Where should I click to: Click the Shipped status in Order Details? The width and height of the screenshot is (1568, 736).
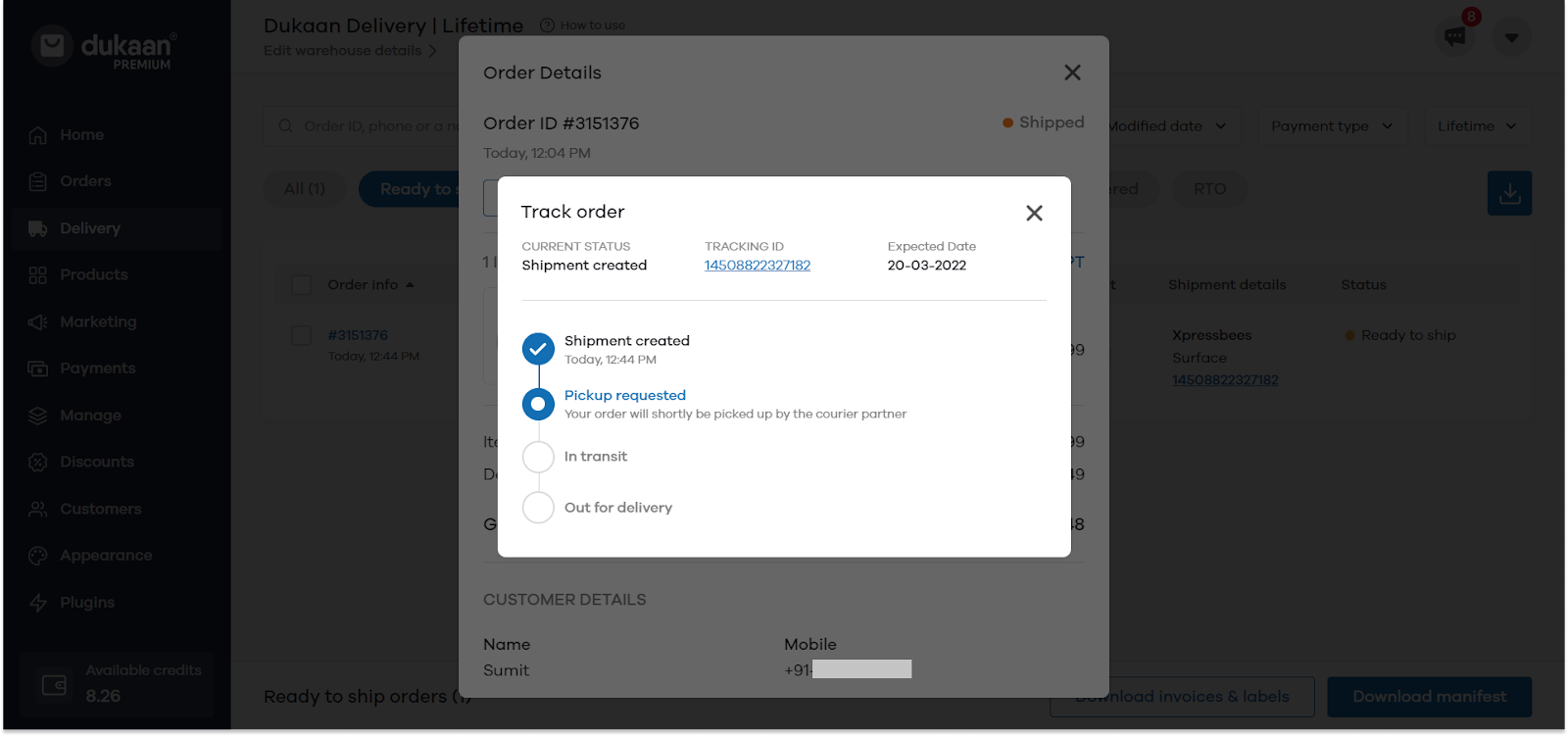[1044, 123]
